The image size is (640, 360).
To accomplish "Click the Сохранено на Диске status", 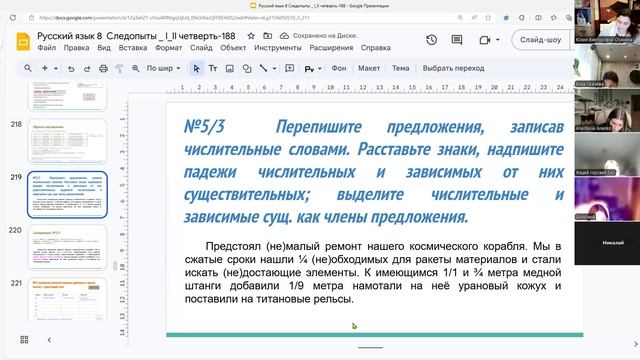I will (325, 36).
